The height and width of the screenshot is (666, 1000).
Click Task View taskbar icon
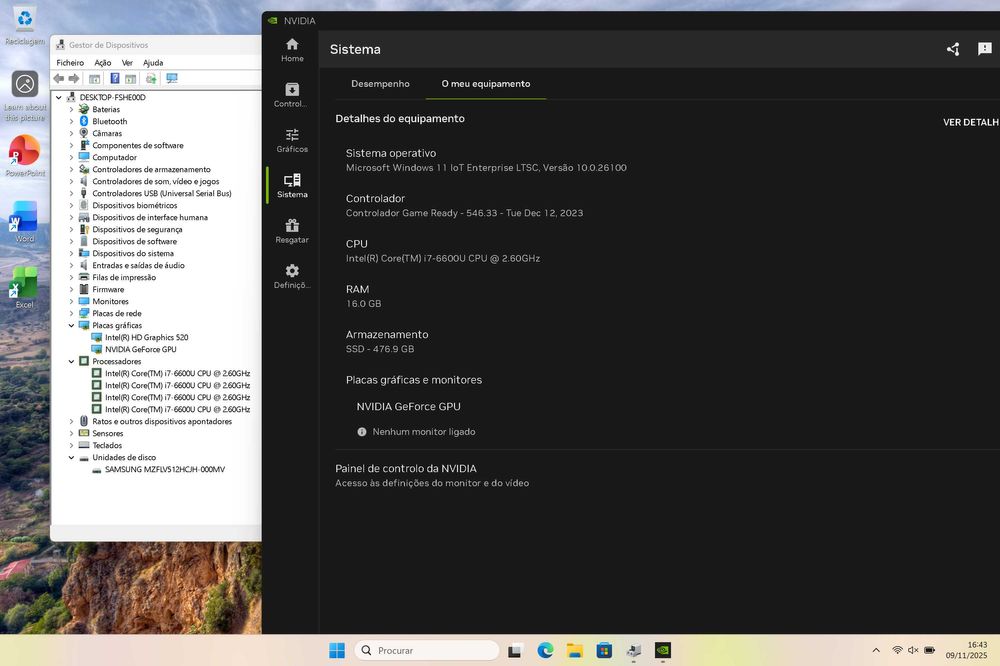coord(515,650)
